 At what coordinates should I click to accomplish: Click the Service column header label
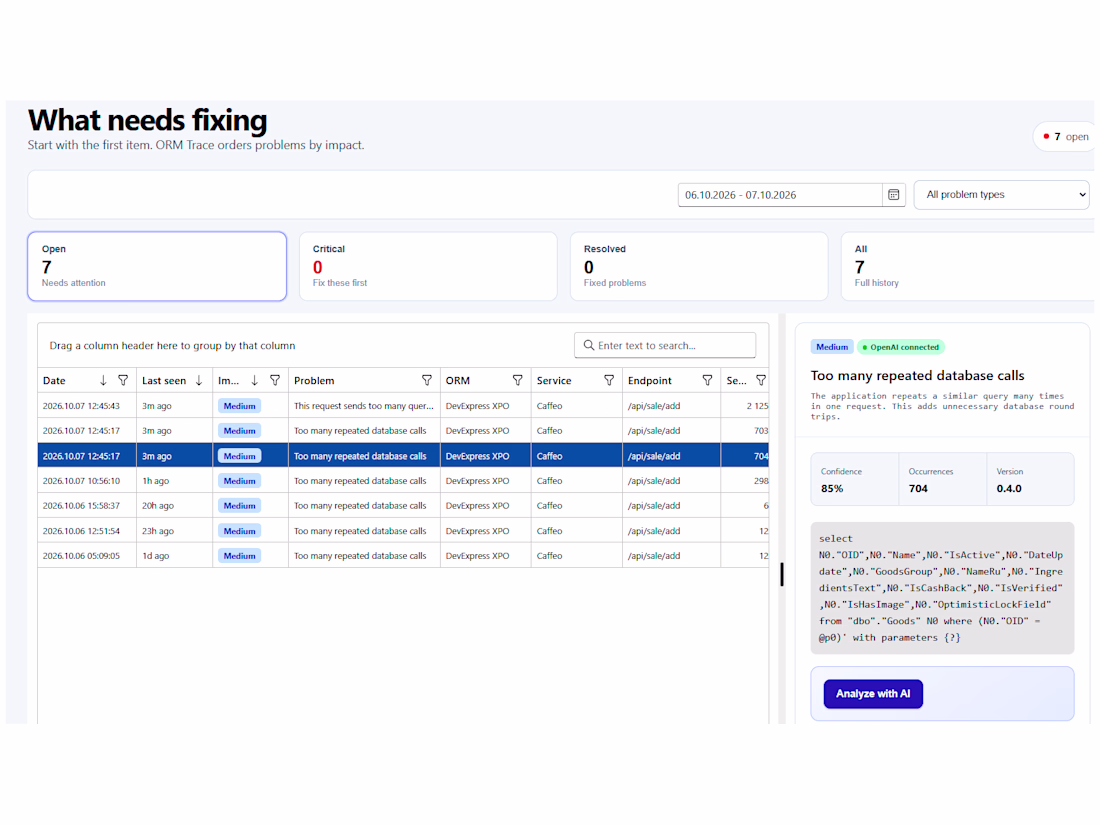(554, 380)
